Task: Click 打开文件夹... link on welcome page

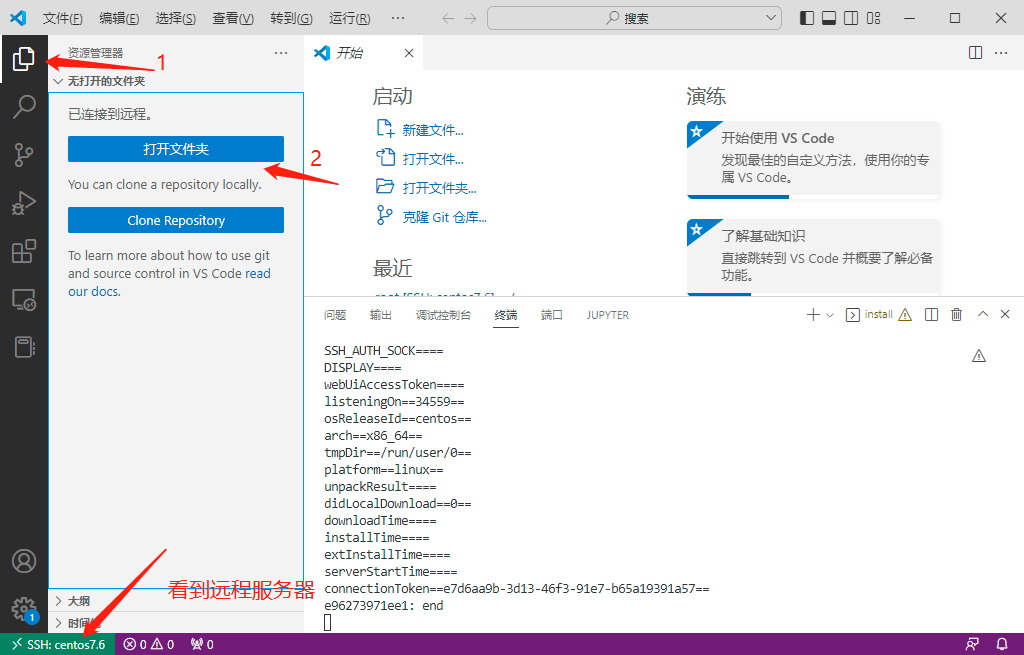Action: [x=426, y=188]
